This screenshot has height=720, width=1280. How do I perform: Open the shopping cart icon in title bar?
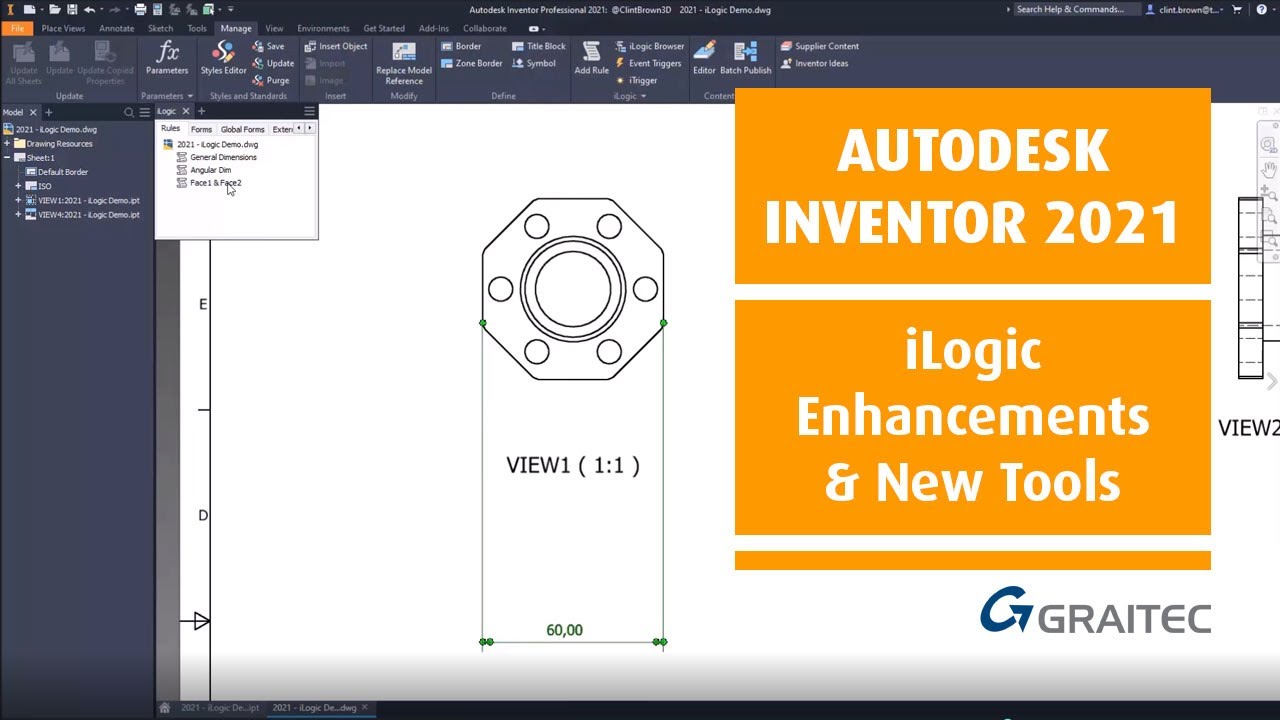(1237, 9)
